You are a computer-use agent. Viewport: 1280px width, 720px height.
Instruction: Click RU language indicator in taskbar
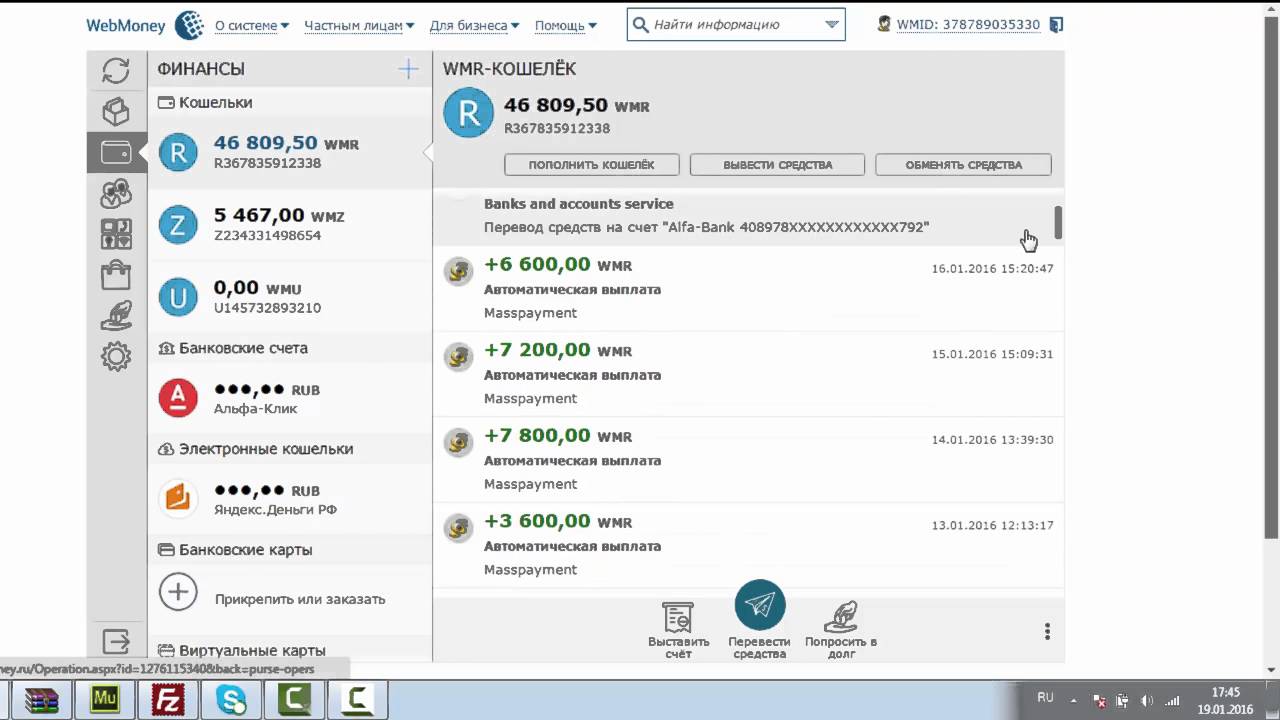(1045, 698)
